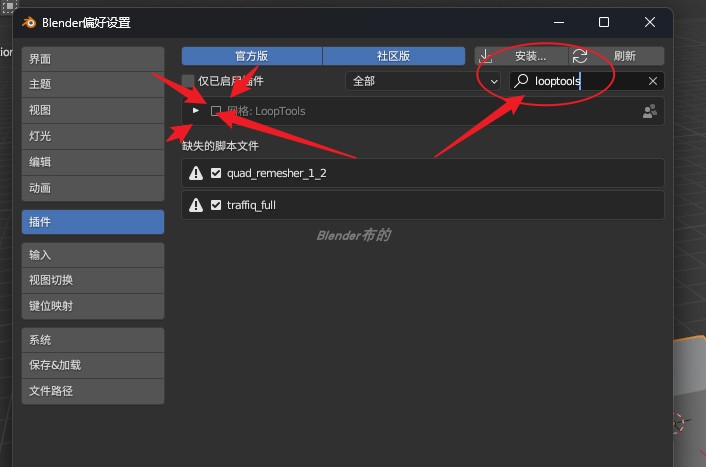706x467 pixels.
Task: Click the looptools search field
Action: [587, 82]
